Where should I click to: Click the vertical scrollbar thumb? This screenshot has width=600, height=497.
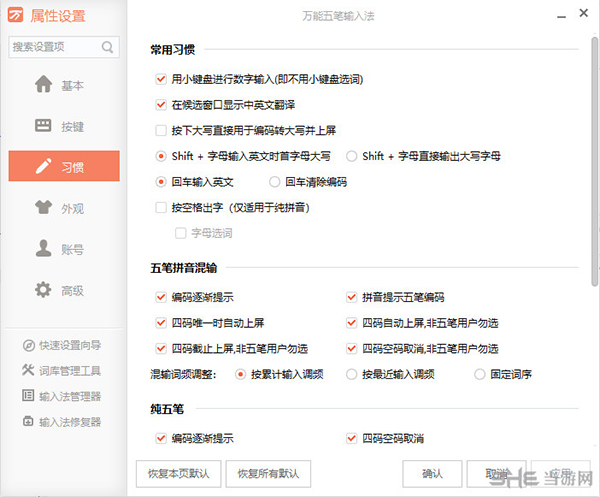tap(594, 161)
